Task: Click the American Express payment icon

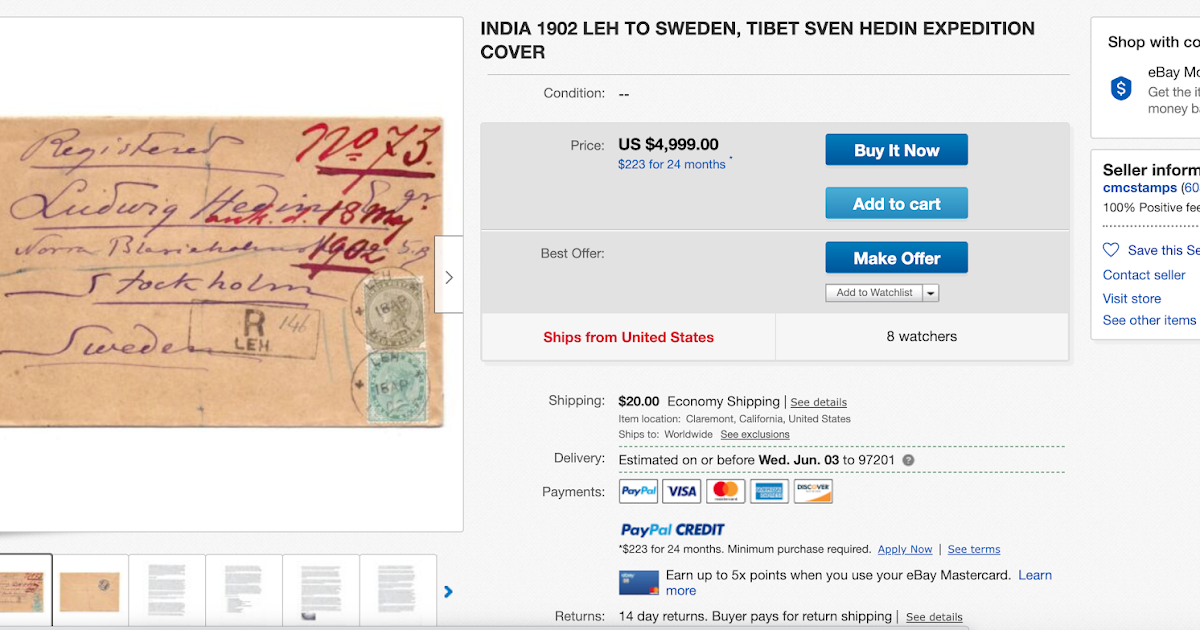Action: 769,491
